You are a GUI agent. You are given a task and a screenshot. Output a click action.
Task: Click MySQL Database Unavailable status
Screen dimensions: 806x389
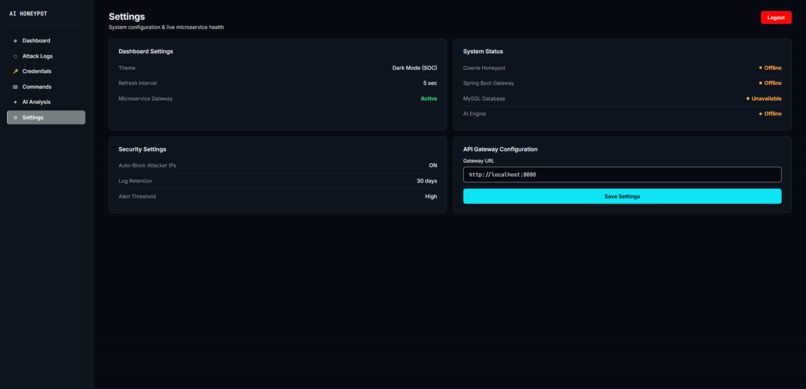click(764, 99)
